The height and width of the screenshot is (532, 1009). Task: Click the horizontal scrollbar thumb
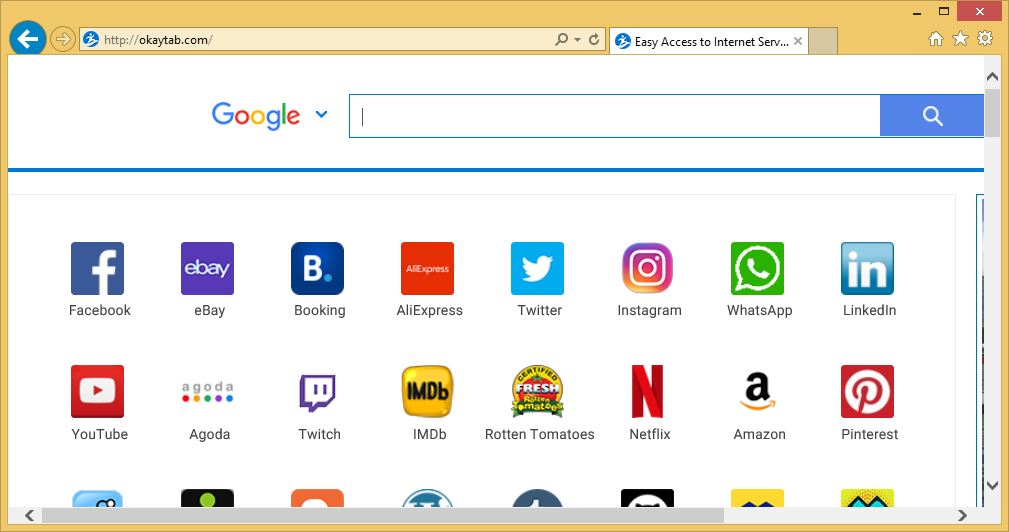tap(383, 515)
